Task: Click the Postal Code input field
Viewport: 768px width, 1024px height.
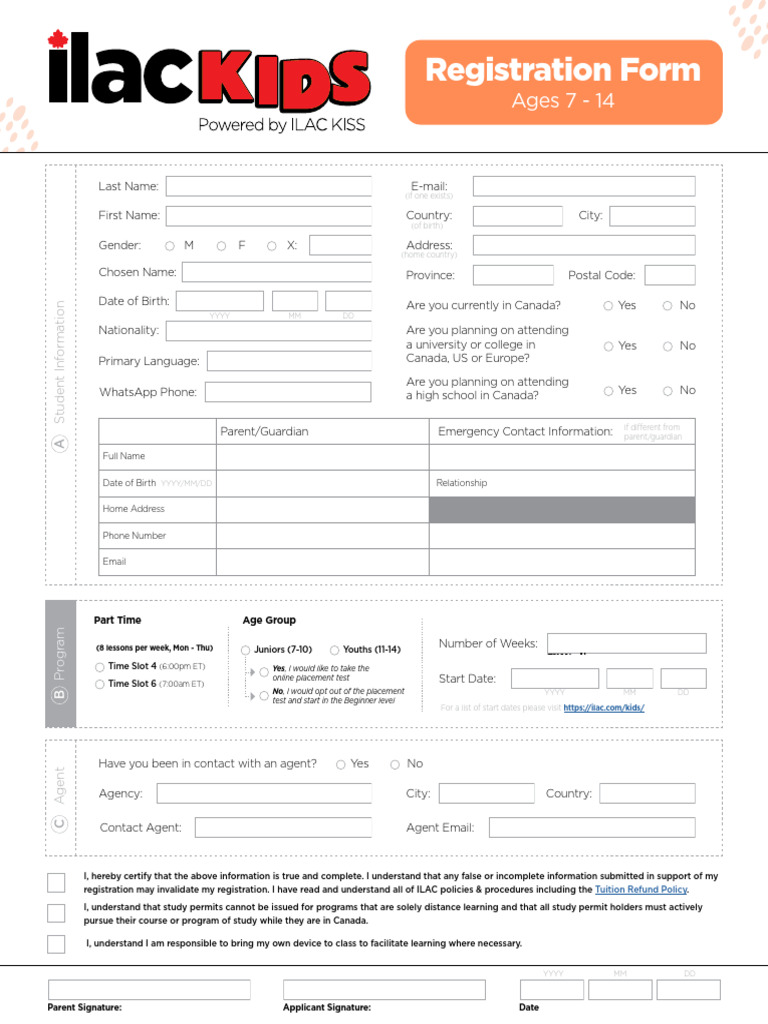Action: [669, 275]
